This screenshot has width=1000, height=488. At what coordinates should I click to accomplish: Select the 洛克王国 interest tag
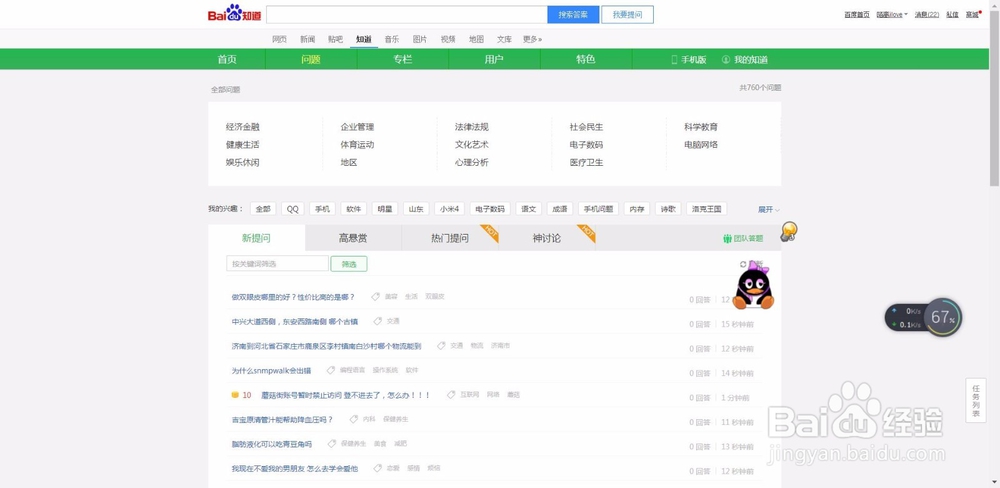707,209
